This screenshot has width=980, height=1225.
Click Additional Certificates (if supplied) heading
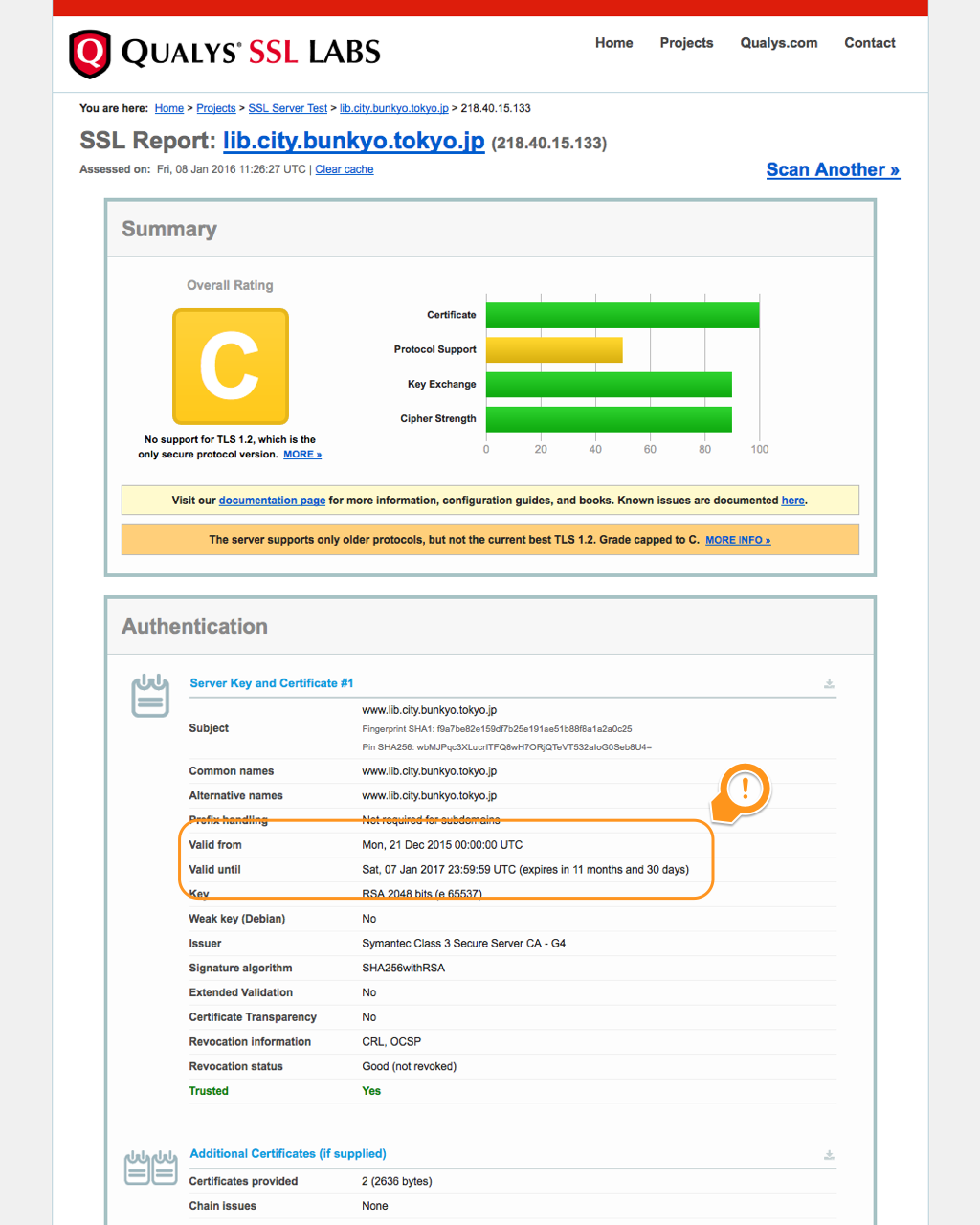coord(288,1153)
